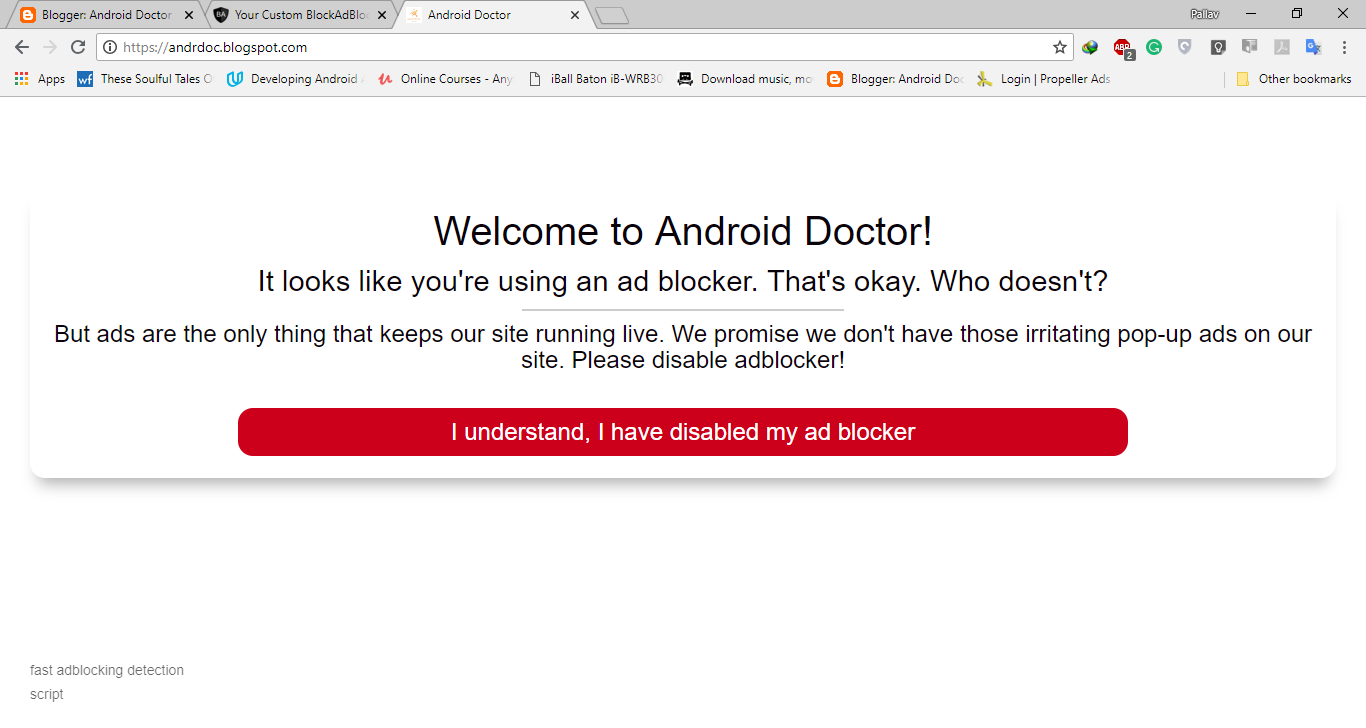Click the gray document extension icon
1366x728 pixels.
click(x=1249, y=47)
